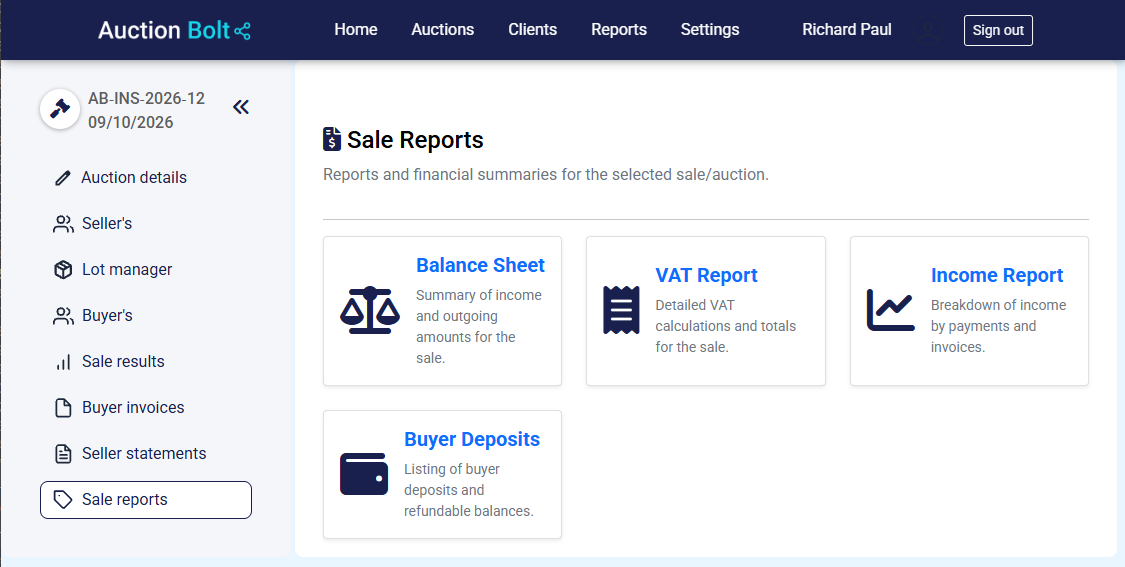This screenshot has width=1125, height=567.
Task: Click 'Detailed VAT calculations and totals' description
Action: coord(725,326)
